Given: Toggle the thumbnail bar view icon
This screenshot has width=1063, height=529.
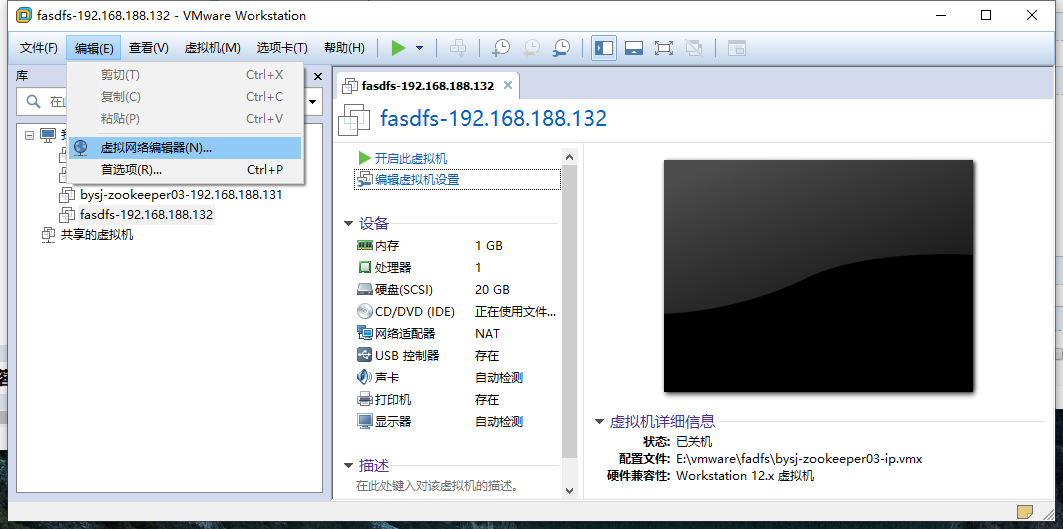Looking at the screenshot, I should click(634, 48).
